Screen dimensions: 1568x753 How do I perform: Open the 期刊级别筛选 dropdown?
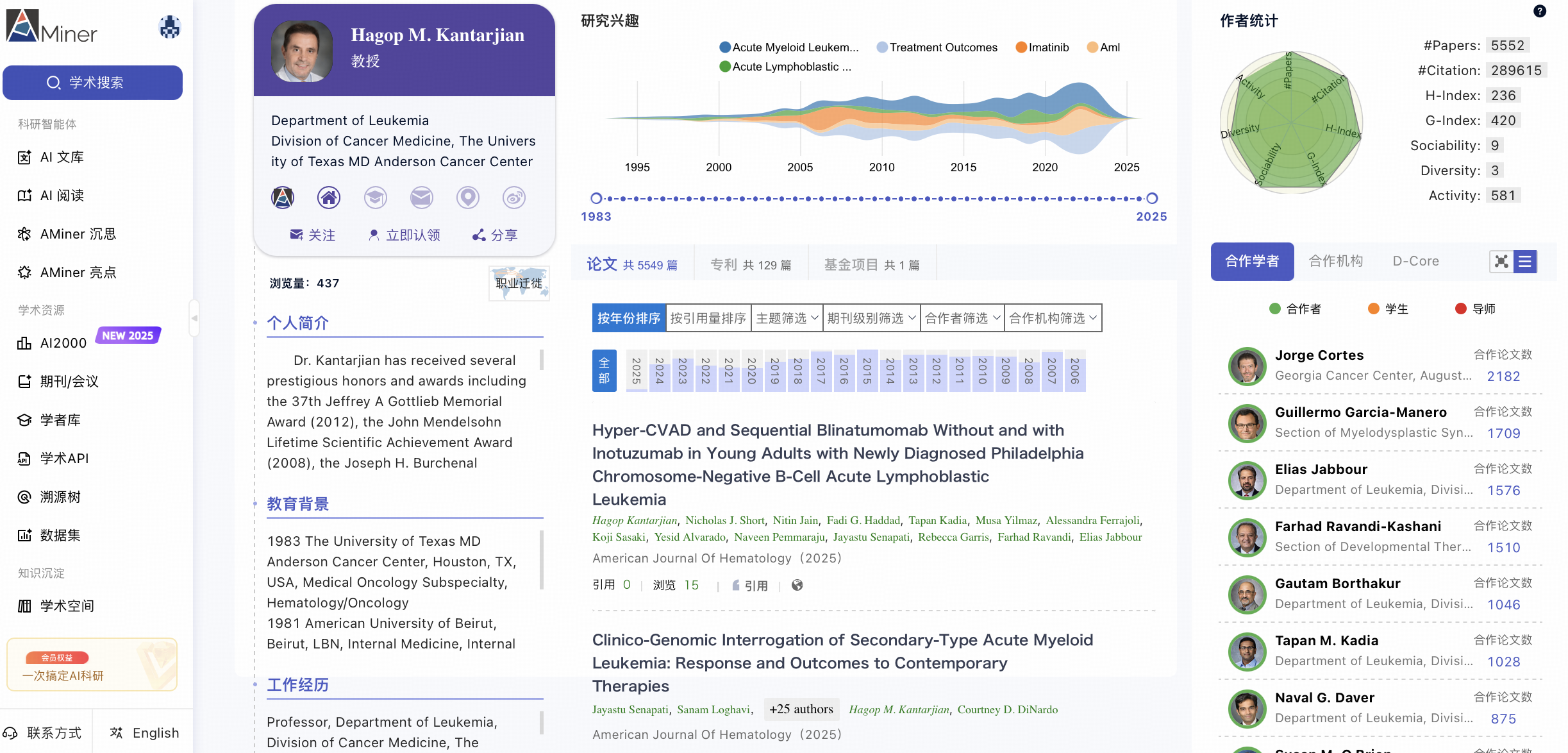click(x=871, y=318)
